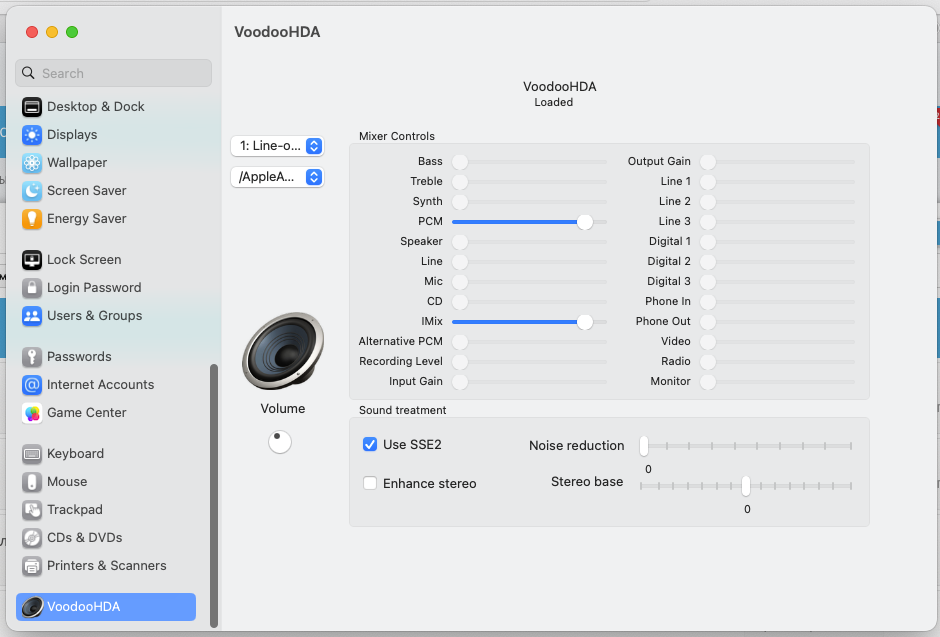Click the Line 1 slider knob
940x637 pixels.
708,182
